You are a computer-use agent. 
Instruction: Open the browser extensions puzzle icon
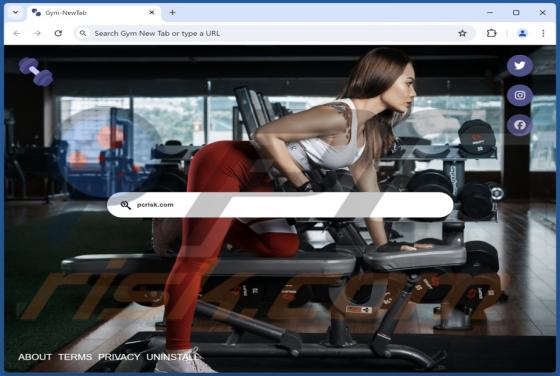coord(491,33)
